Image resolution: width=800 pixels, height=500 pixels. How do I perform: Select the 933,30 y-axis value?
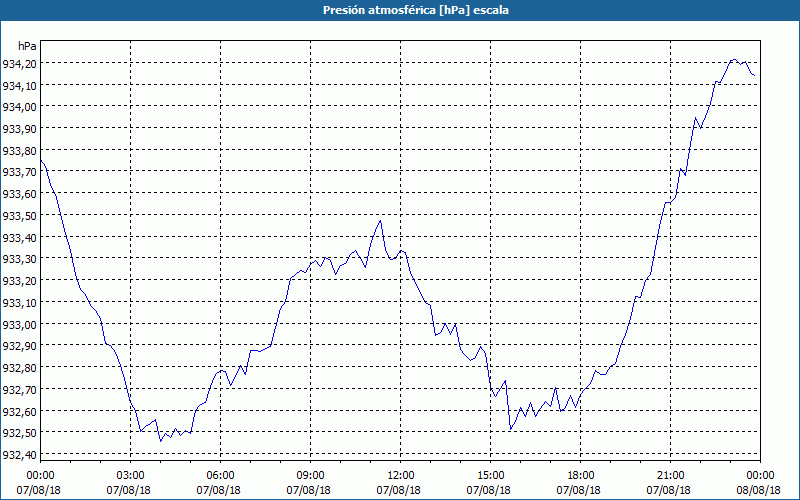coord(19,259)
